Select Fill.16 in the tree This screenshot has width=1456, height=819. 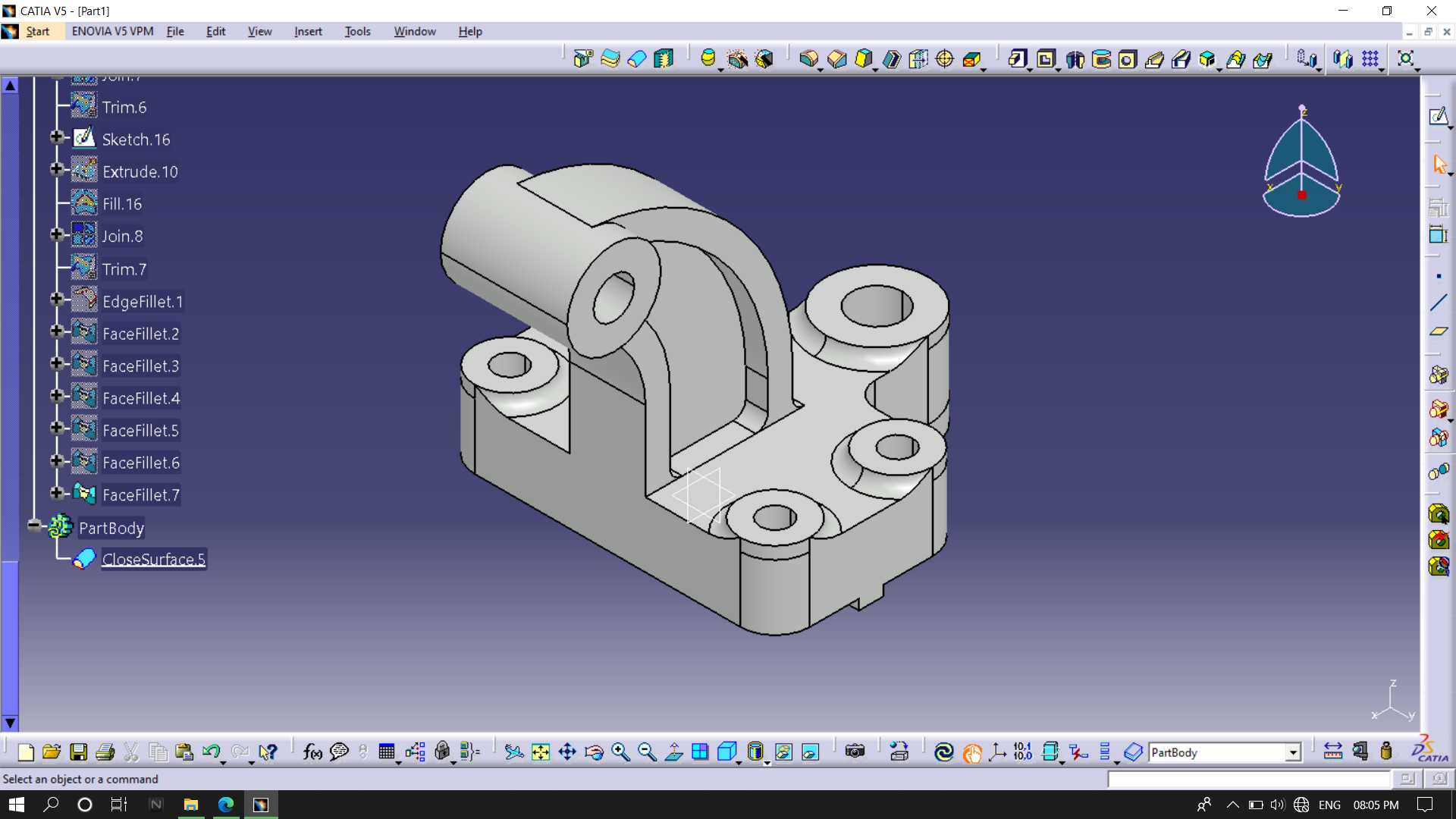(x=122, y=204)
